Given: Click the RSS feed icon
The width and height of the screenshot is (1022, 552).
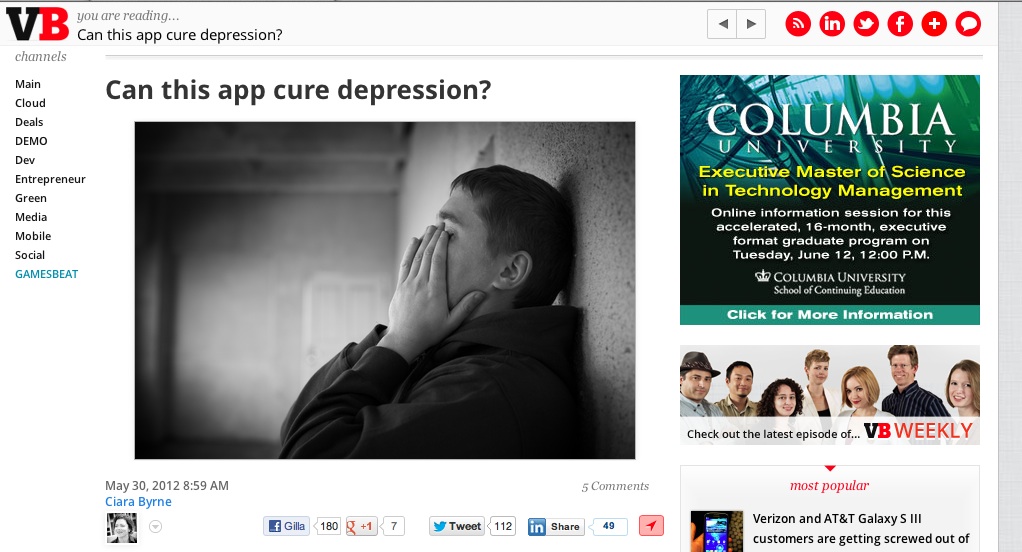Looking at the screenshot, I should pos(798,24).
